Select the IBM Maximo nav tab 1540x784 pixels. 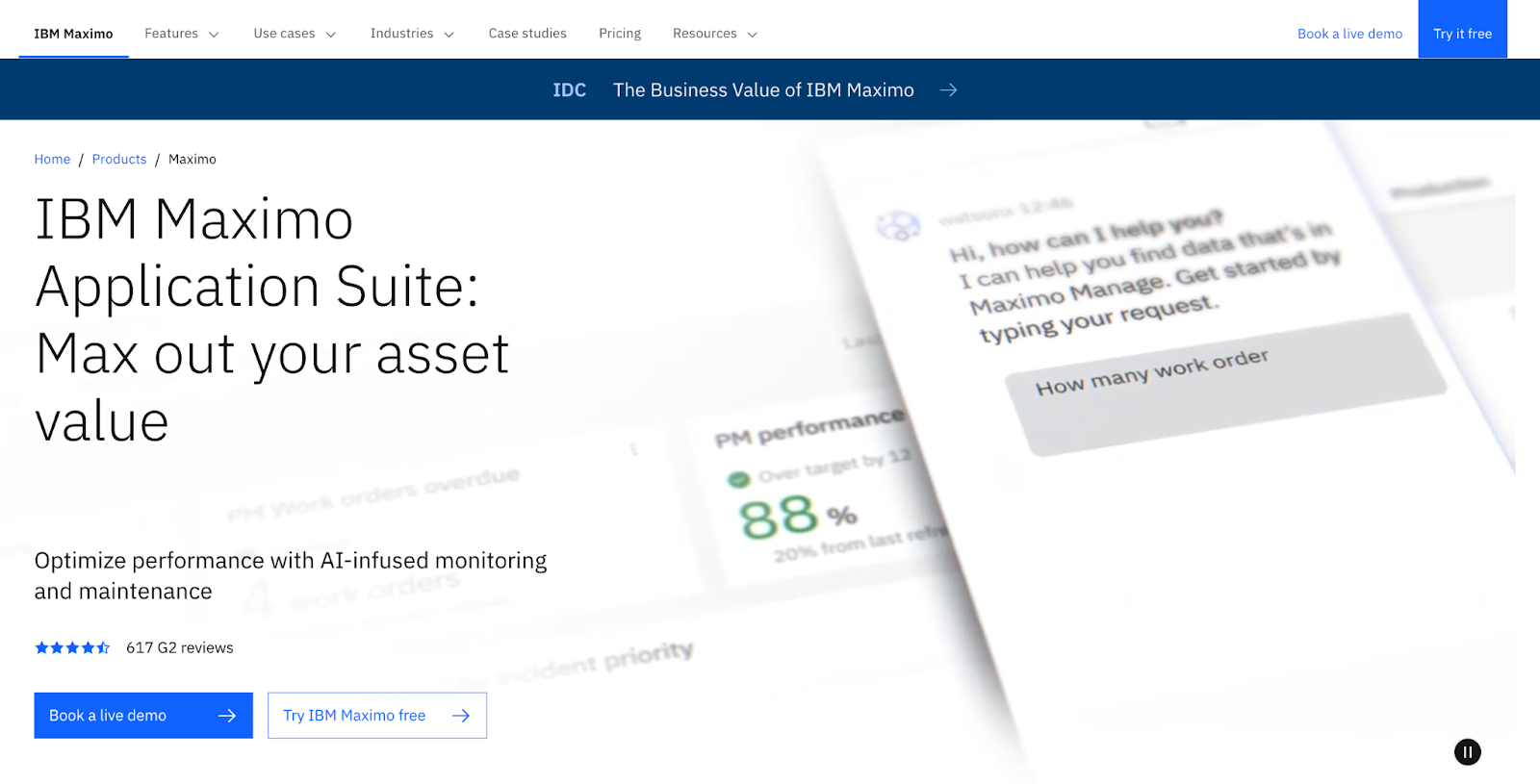point(73,34)
